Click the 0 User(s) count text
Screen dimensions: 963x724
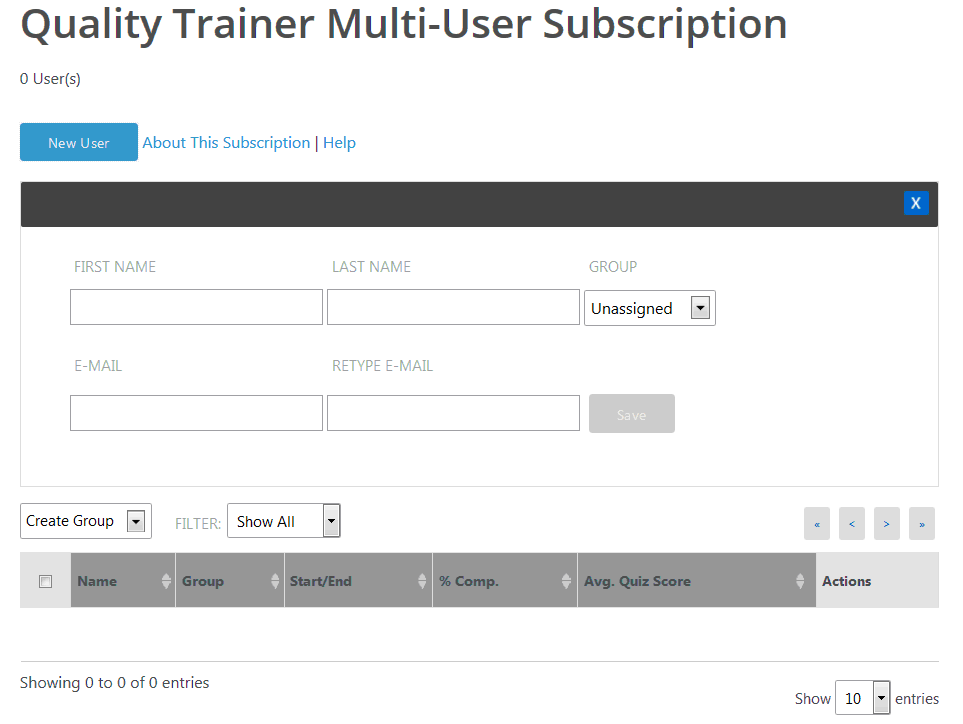tap(50, 79)
